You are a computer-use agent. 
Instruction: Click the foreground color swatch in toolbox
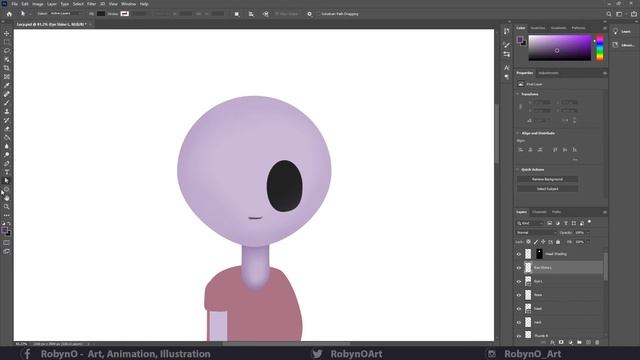pos(4,231)
